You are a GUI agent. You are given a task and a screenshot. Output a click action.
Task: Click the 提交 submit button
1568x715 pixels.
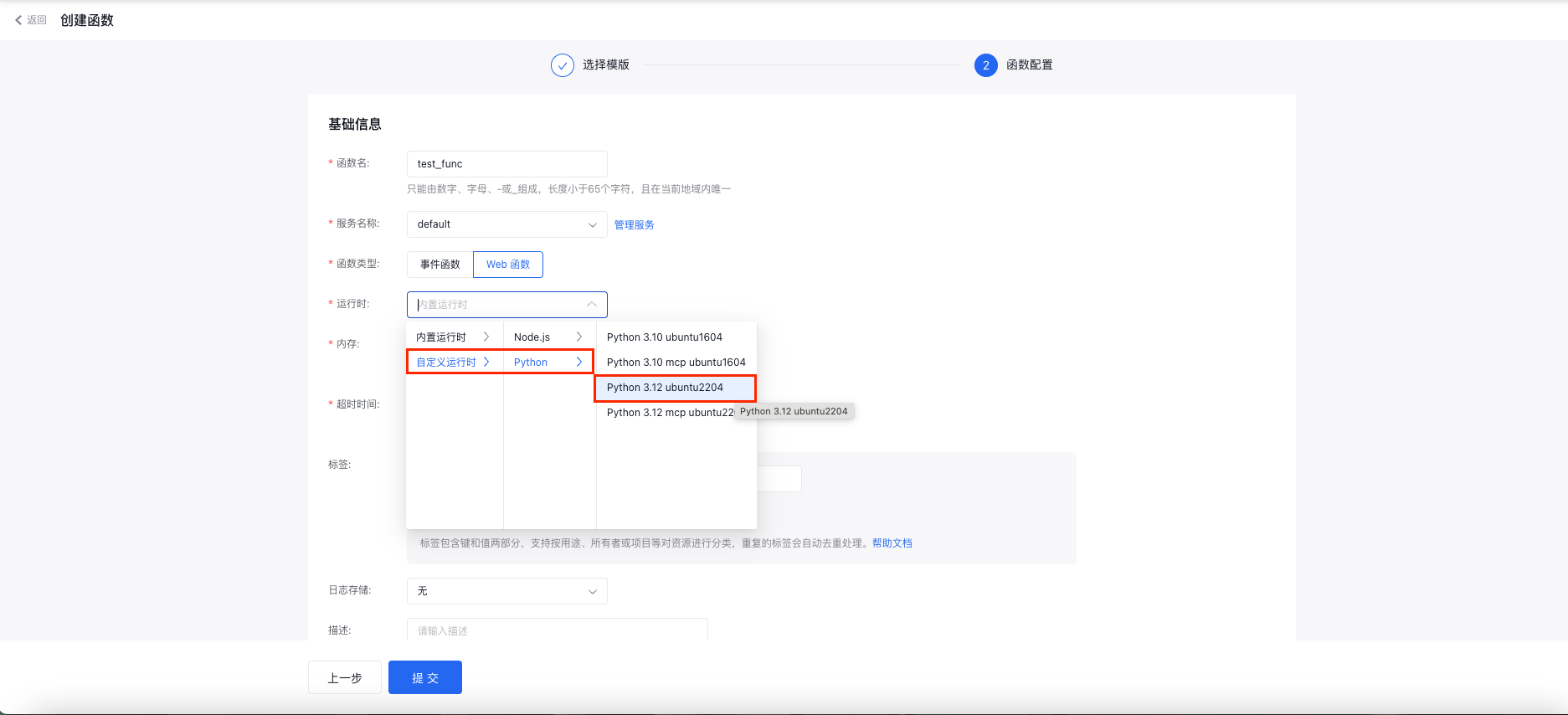[x=424, y=677]
